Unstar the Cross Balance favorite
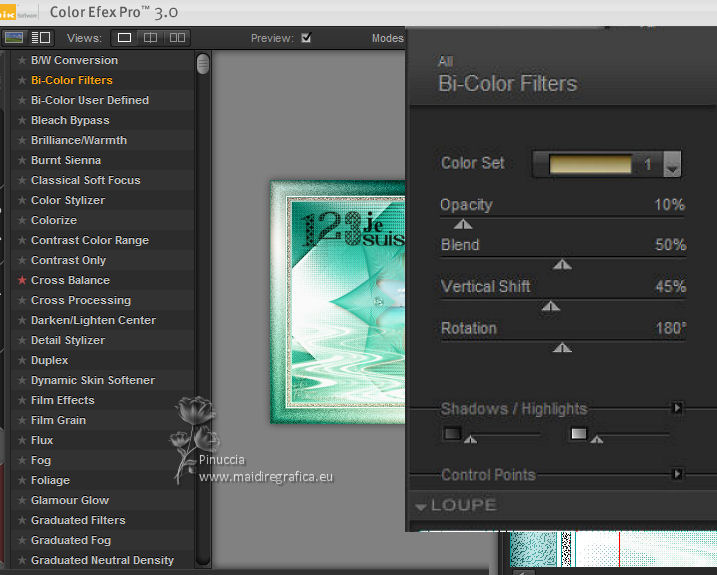 tap(21, 280)
